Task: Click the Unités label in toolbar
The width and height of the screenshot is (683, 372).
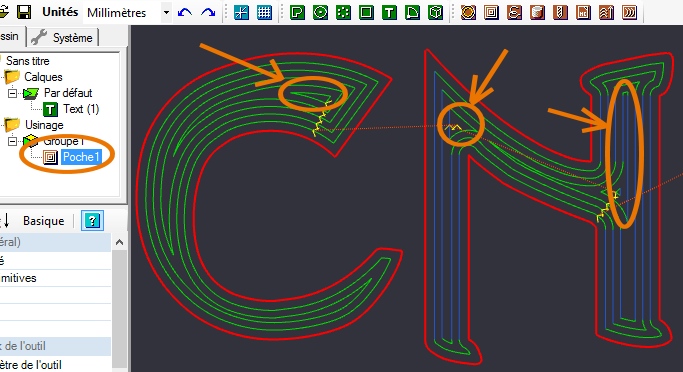Action: pyautogui.click(x=60, y=12)
